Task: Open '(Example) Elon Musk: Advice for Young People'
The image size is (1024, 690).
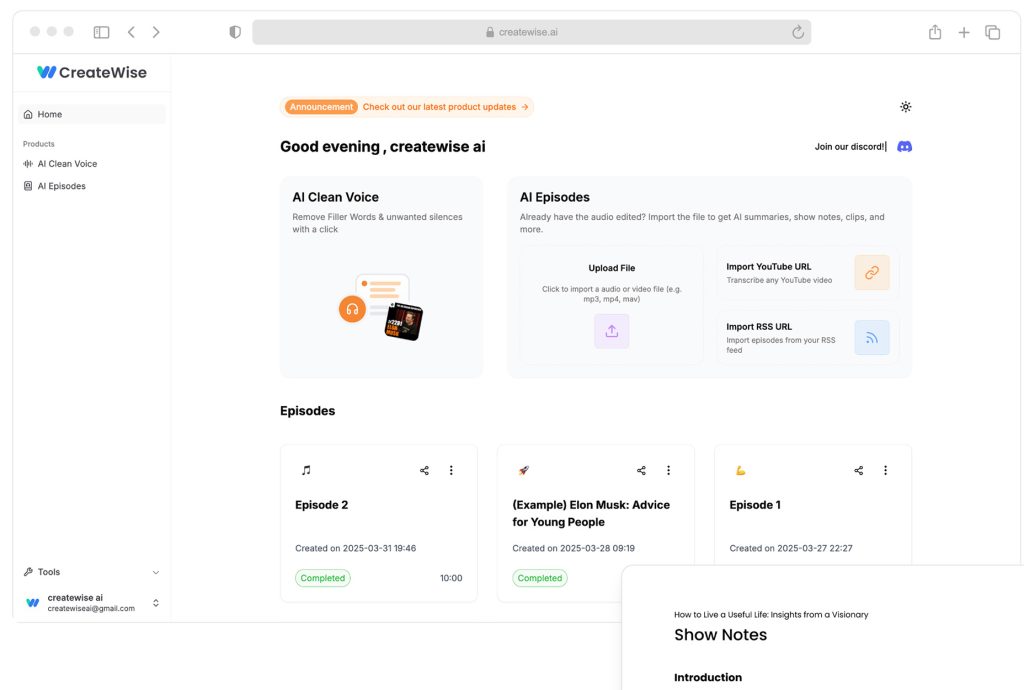Action: tap(591, 513)
